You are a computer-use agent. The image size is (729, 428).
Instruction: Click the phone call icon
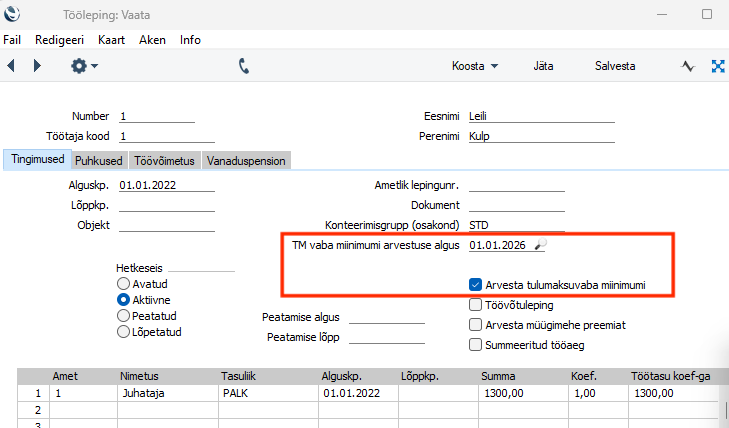click(244, 66)
